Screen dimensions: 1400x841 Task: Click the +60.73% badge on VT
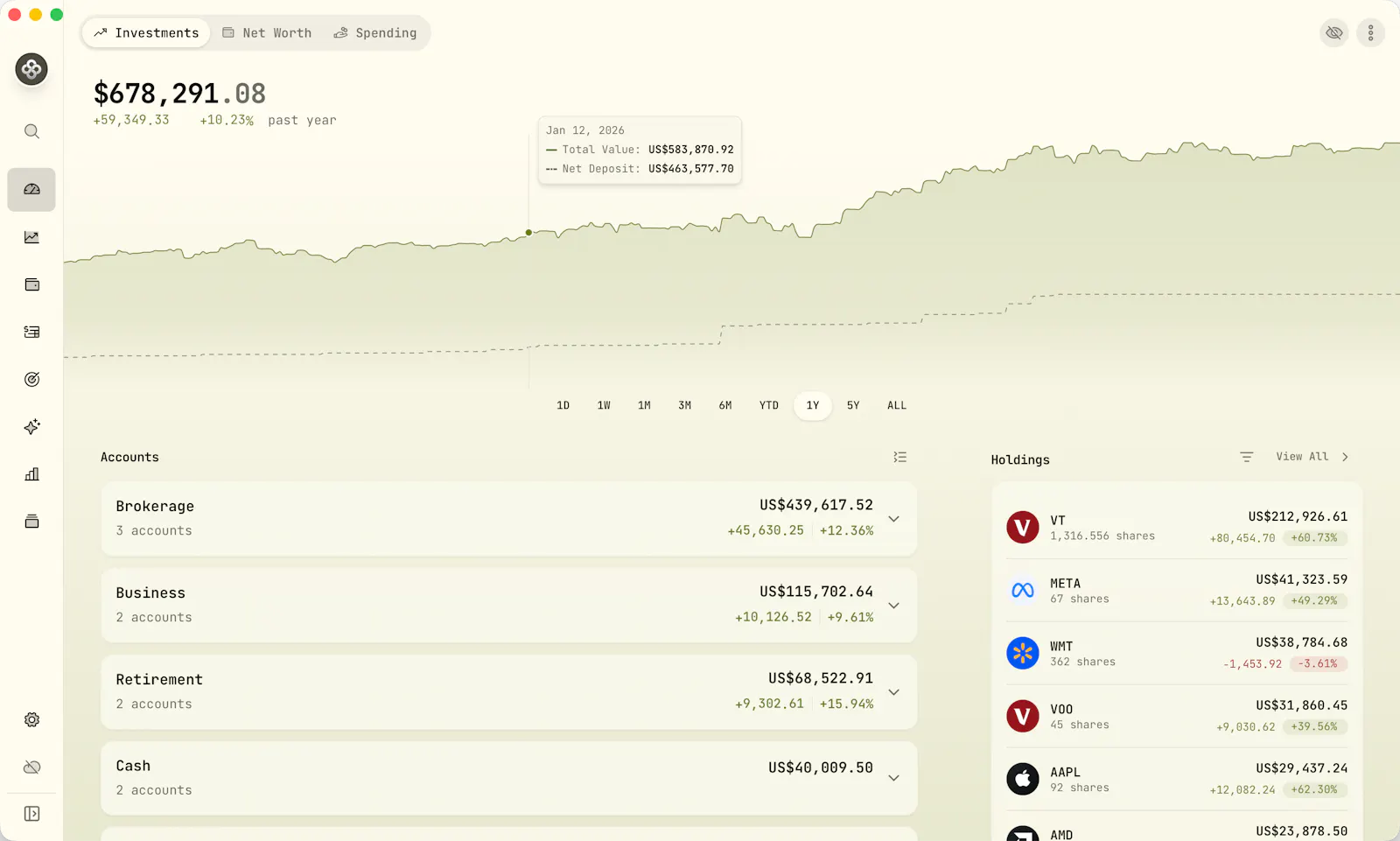click(1314, 538)
